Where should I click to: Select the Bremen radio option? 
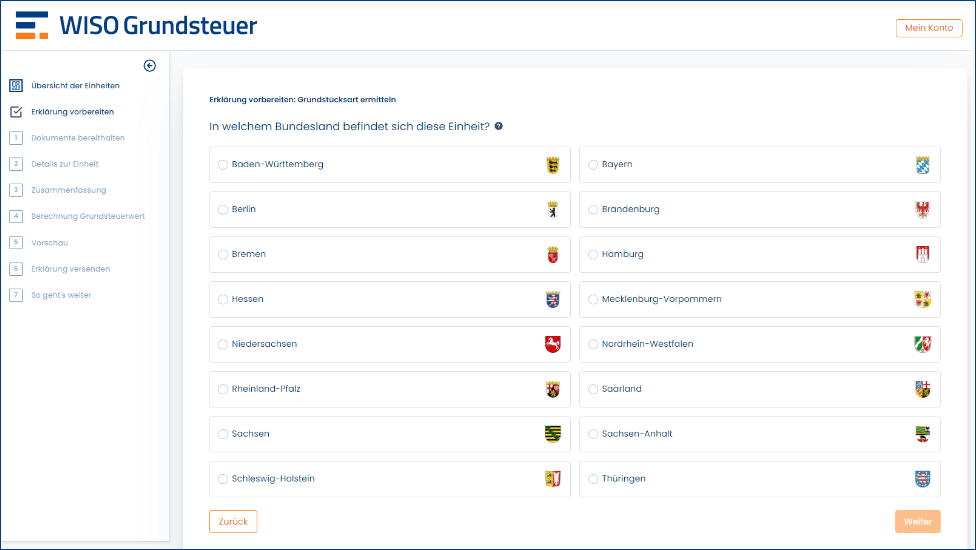[223, 254]
